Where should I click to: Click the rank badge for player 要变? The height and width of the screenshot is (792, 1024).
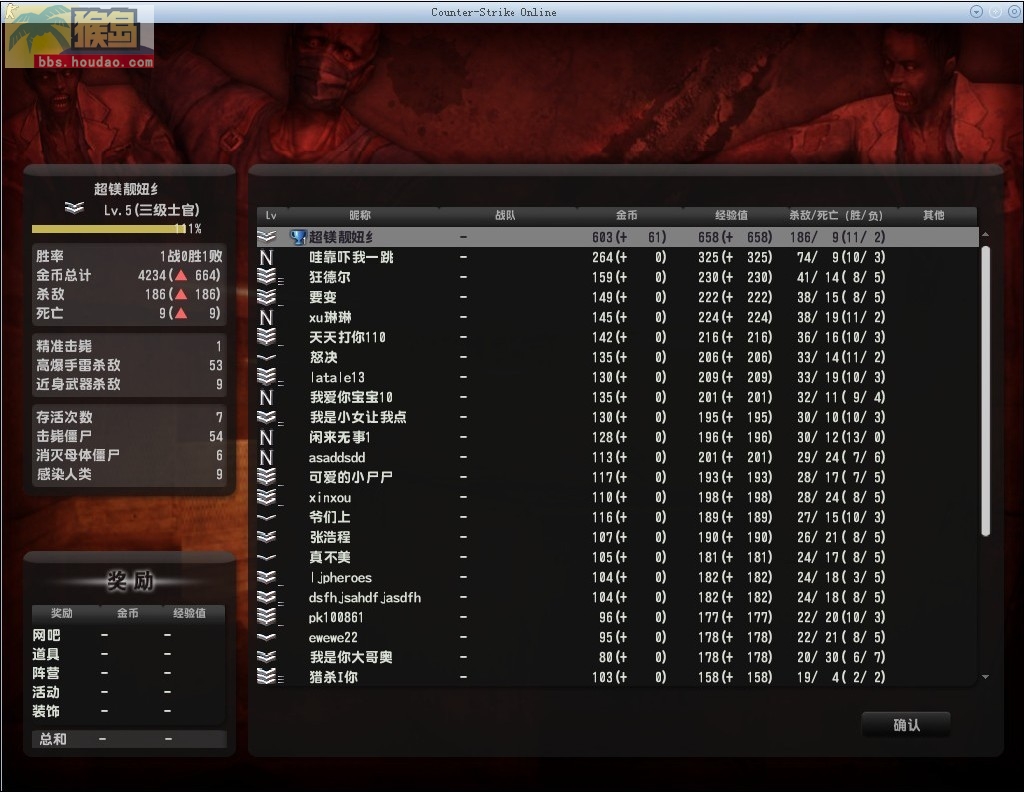click(x=268, y=297)
